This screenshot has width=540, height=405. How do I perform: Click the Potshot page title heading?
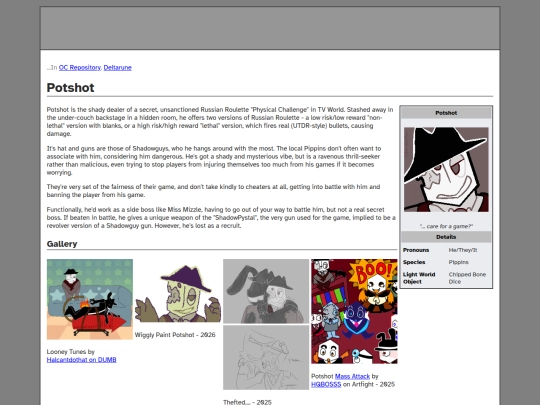[71, 87]
